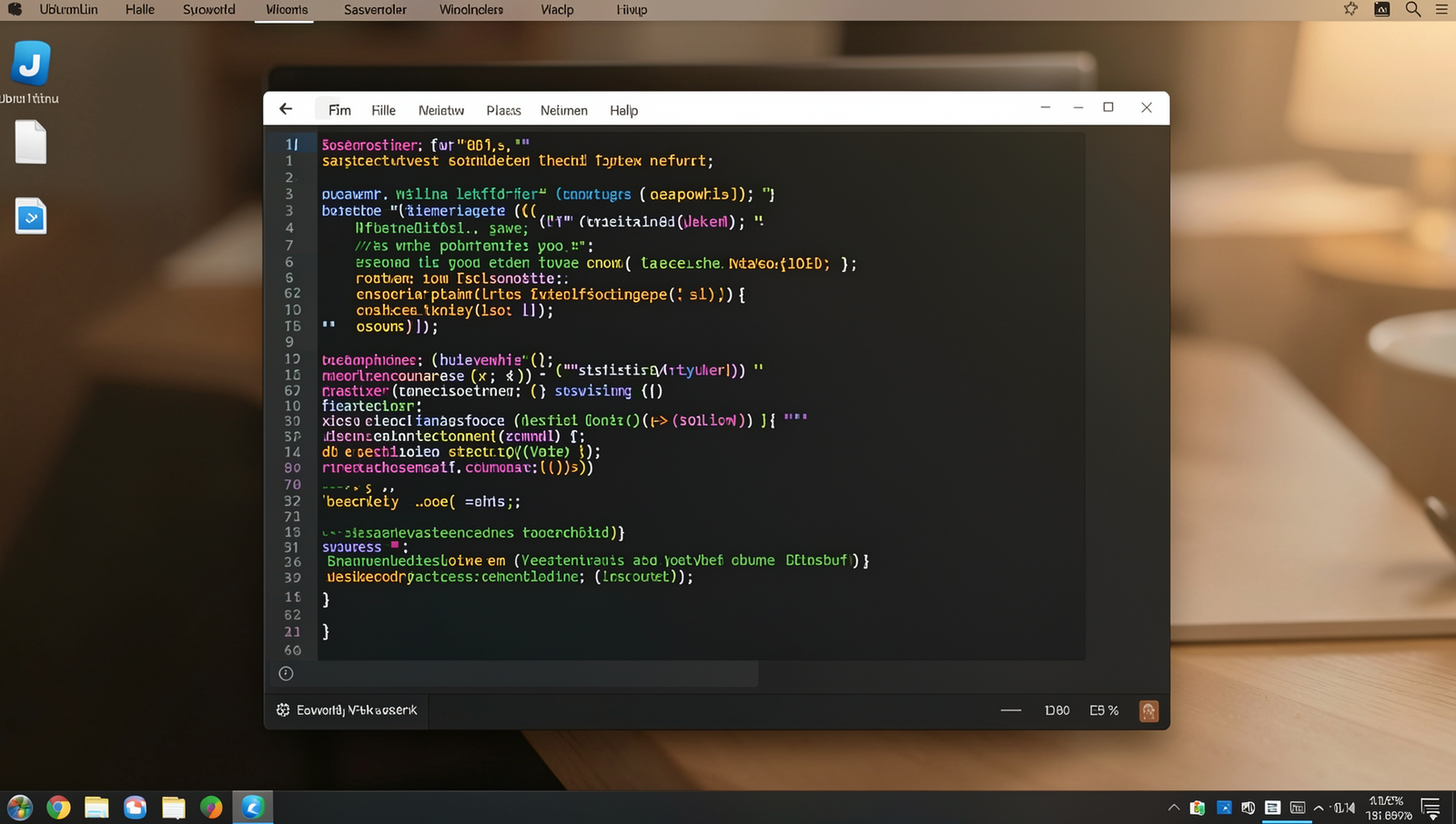The height and width of the screenshot is (824, 1456).
Task: Open the Halp menu in the editor
Action: tap(623, 110)
